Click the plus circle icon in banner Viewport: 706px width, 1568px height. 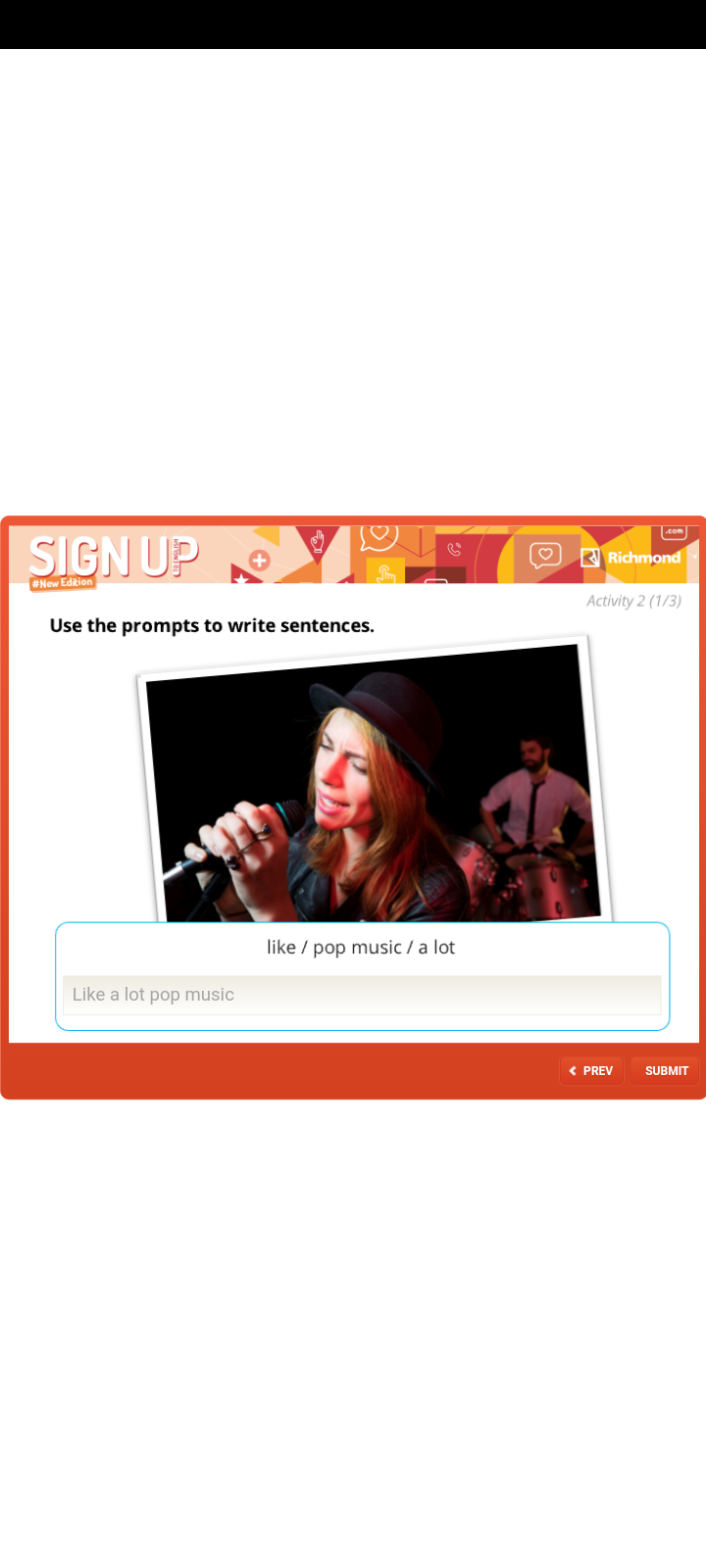pos(259,561)
